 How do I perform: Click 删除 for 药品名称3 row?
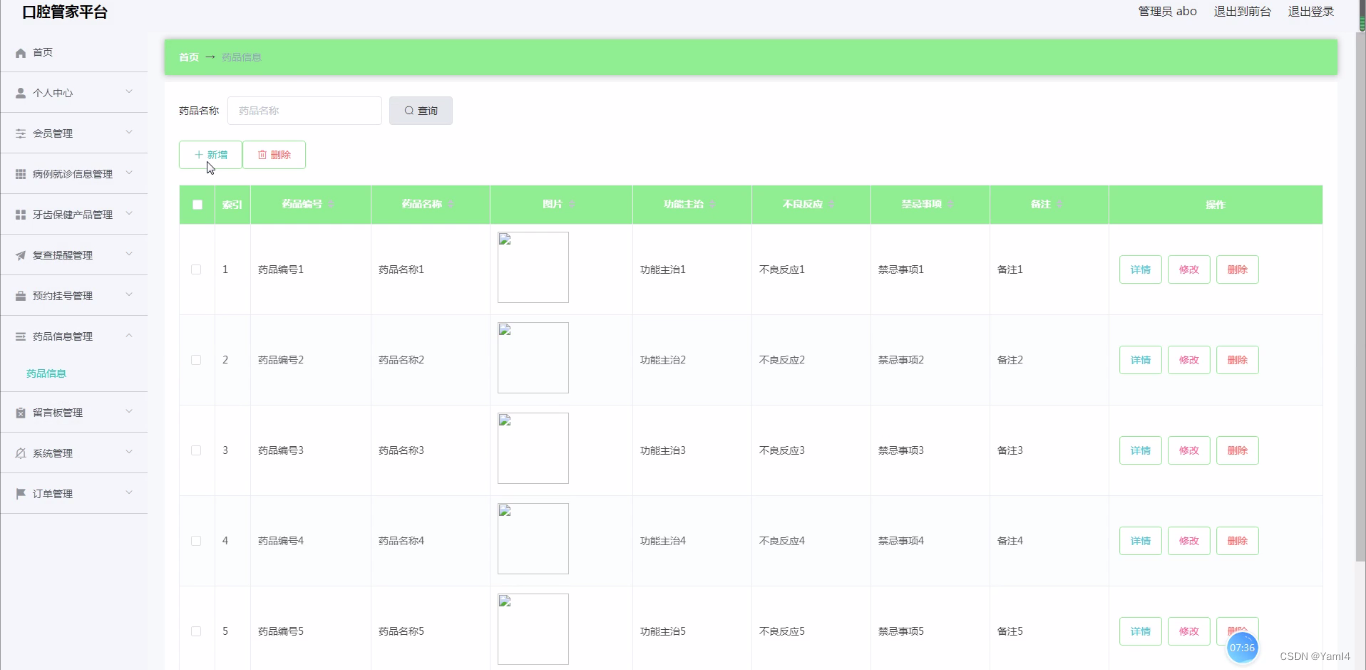[1237, 450]
